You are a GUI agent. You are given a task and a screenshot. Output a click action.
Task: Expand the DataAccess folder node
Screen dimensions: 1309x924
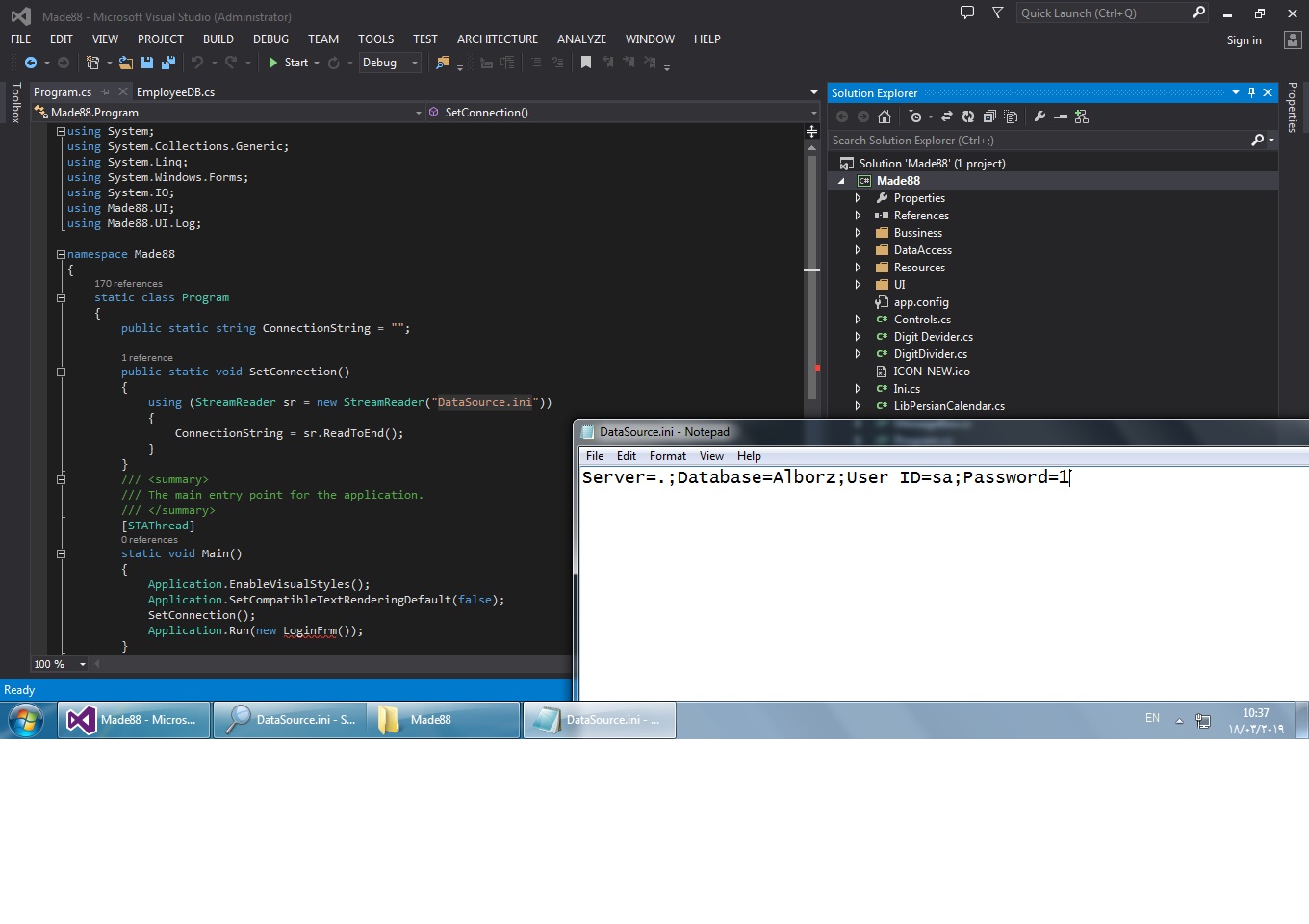click(x=858, y=250)
